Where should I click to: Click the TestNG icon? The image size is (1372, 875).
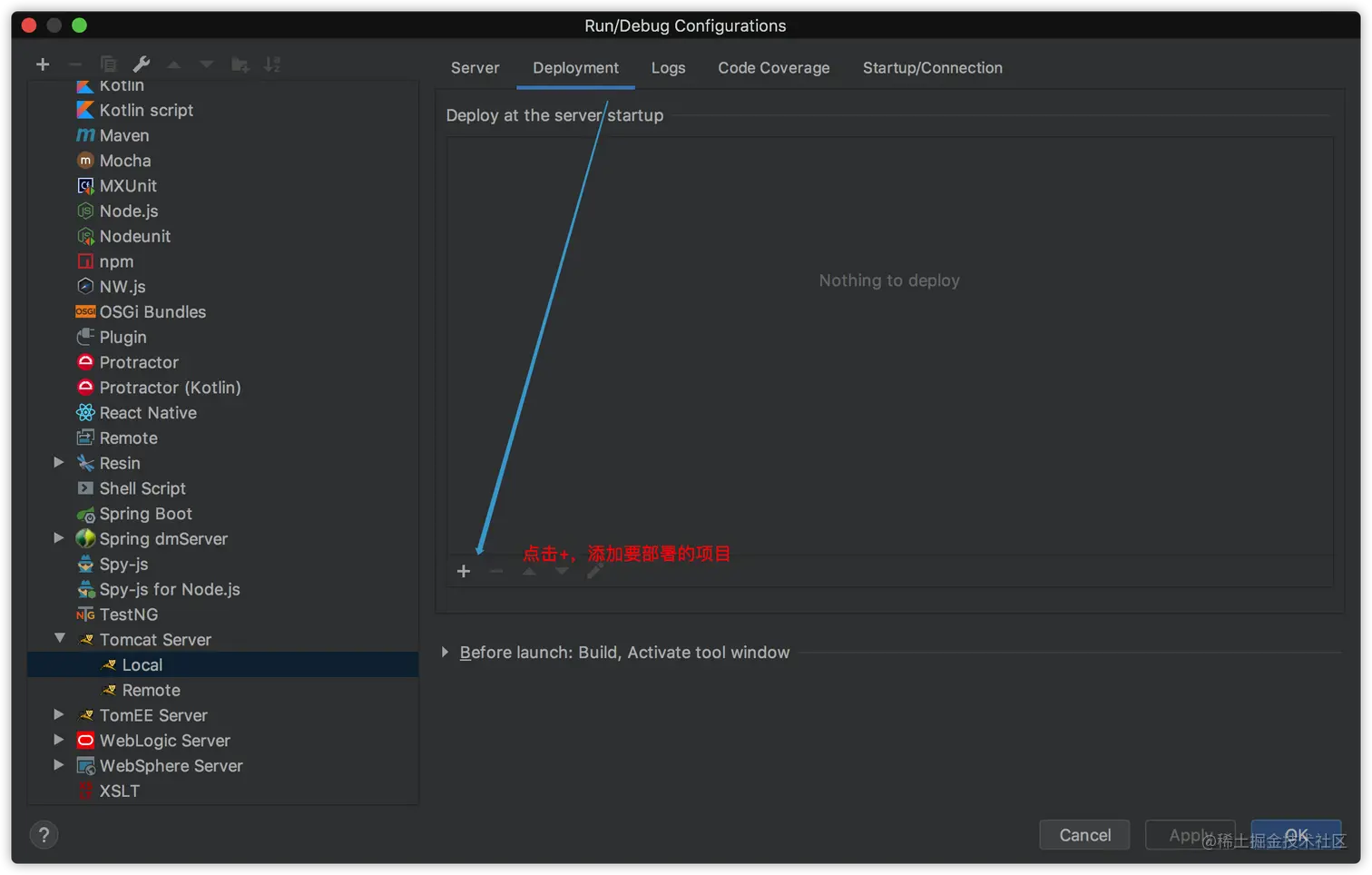85,614
